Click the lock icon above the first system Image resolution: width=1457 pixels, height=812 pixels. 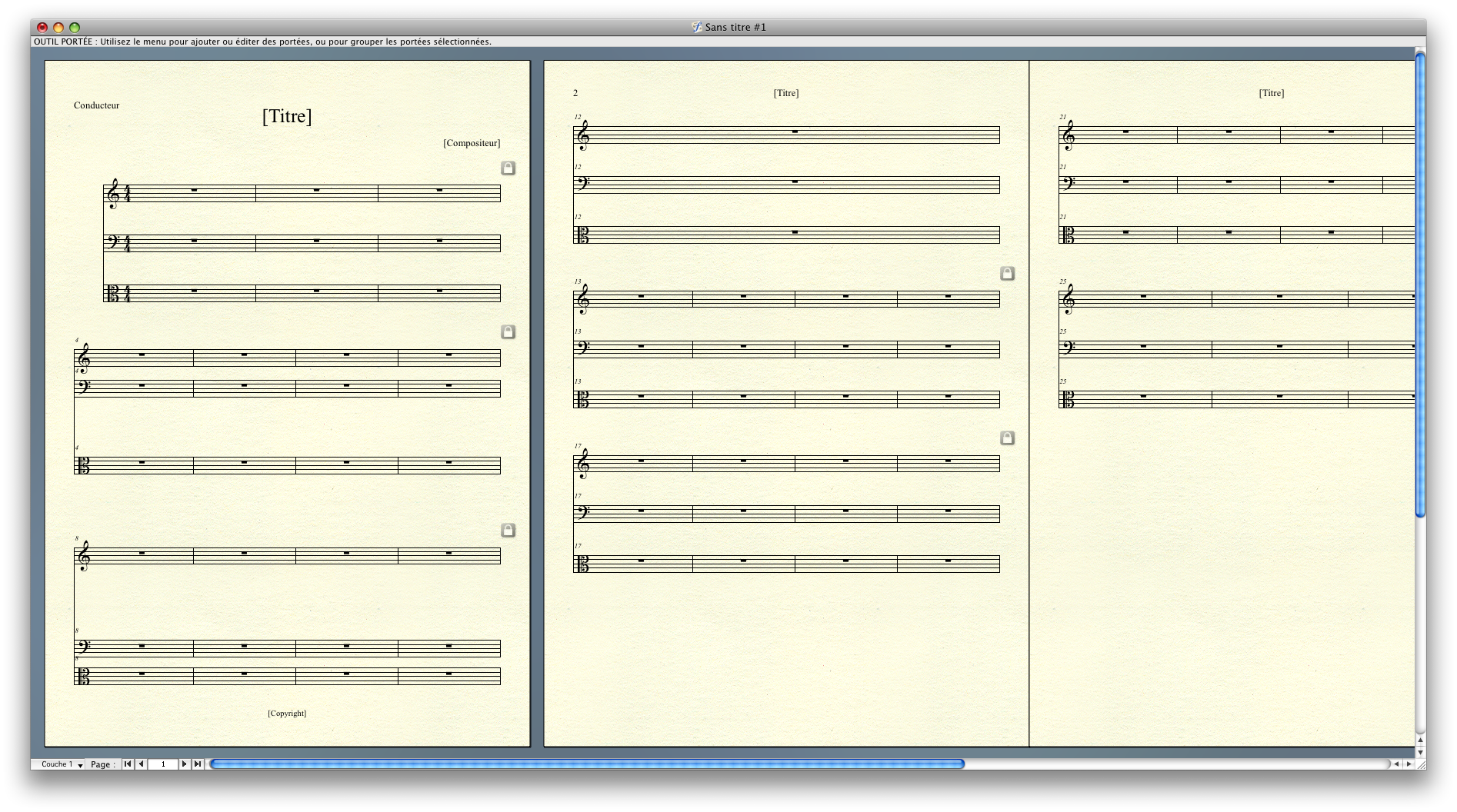click(508, 168)
